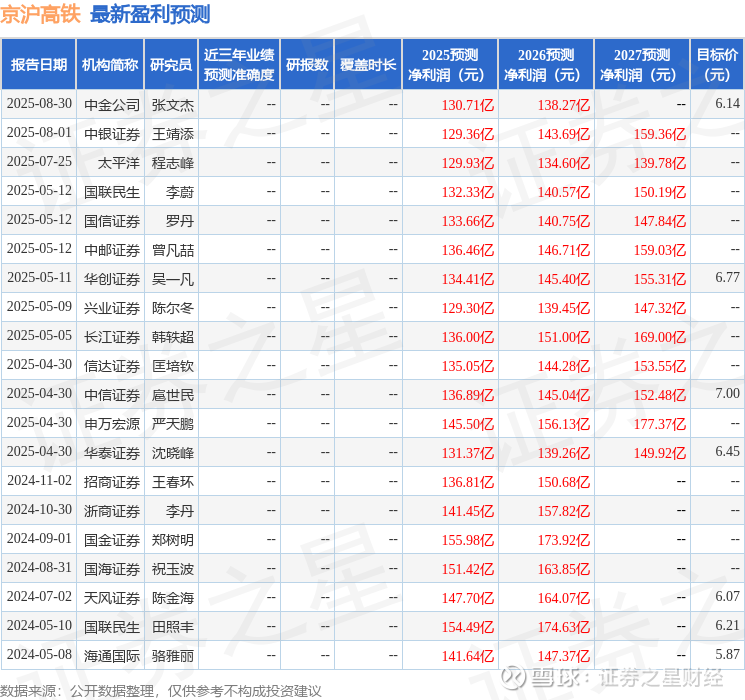Click date cell 2025-08-30
Viewport: 745px width, 700px height.
click(39, 104)
